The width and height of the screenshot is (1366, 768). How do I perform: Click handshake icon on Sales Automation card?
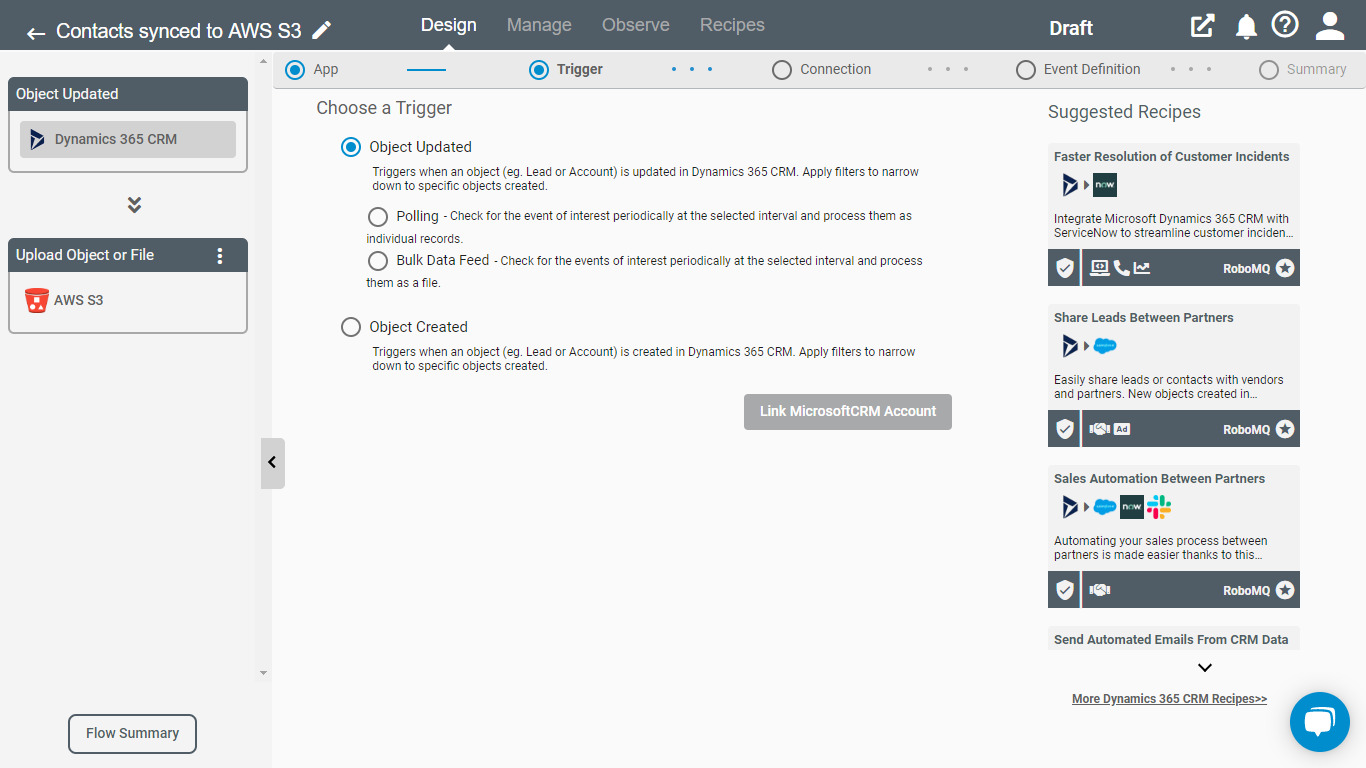[1100, 590]
